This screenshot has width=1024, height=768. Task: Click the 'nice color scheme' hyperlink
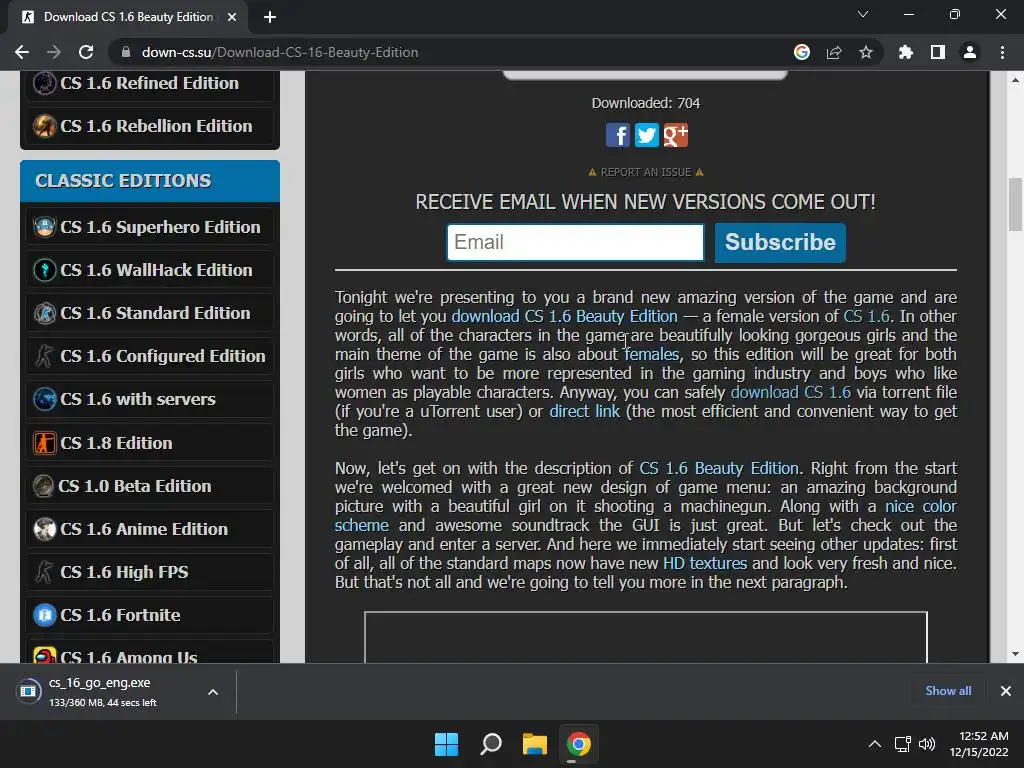pos(921,506)
